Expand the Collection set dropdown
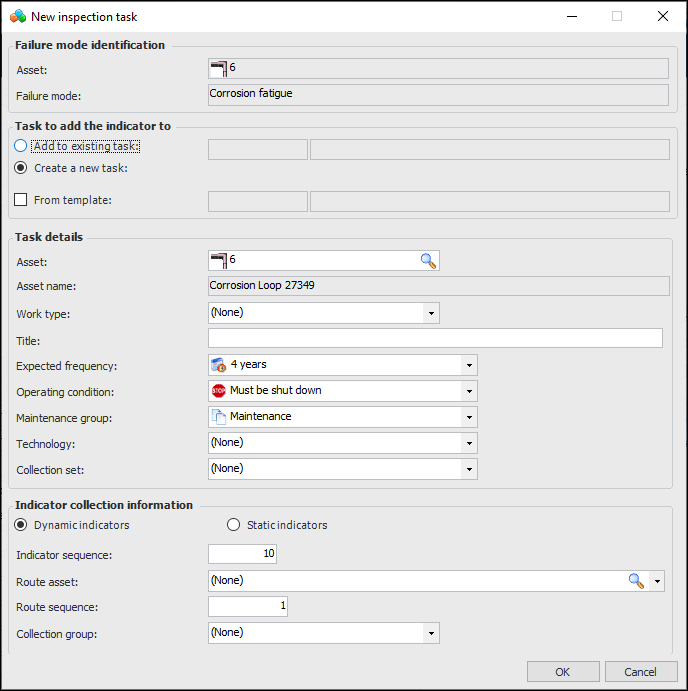The image size is (688, 691). [469, 469]
